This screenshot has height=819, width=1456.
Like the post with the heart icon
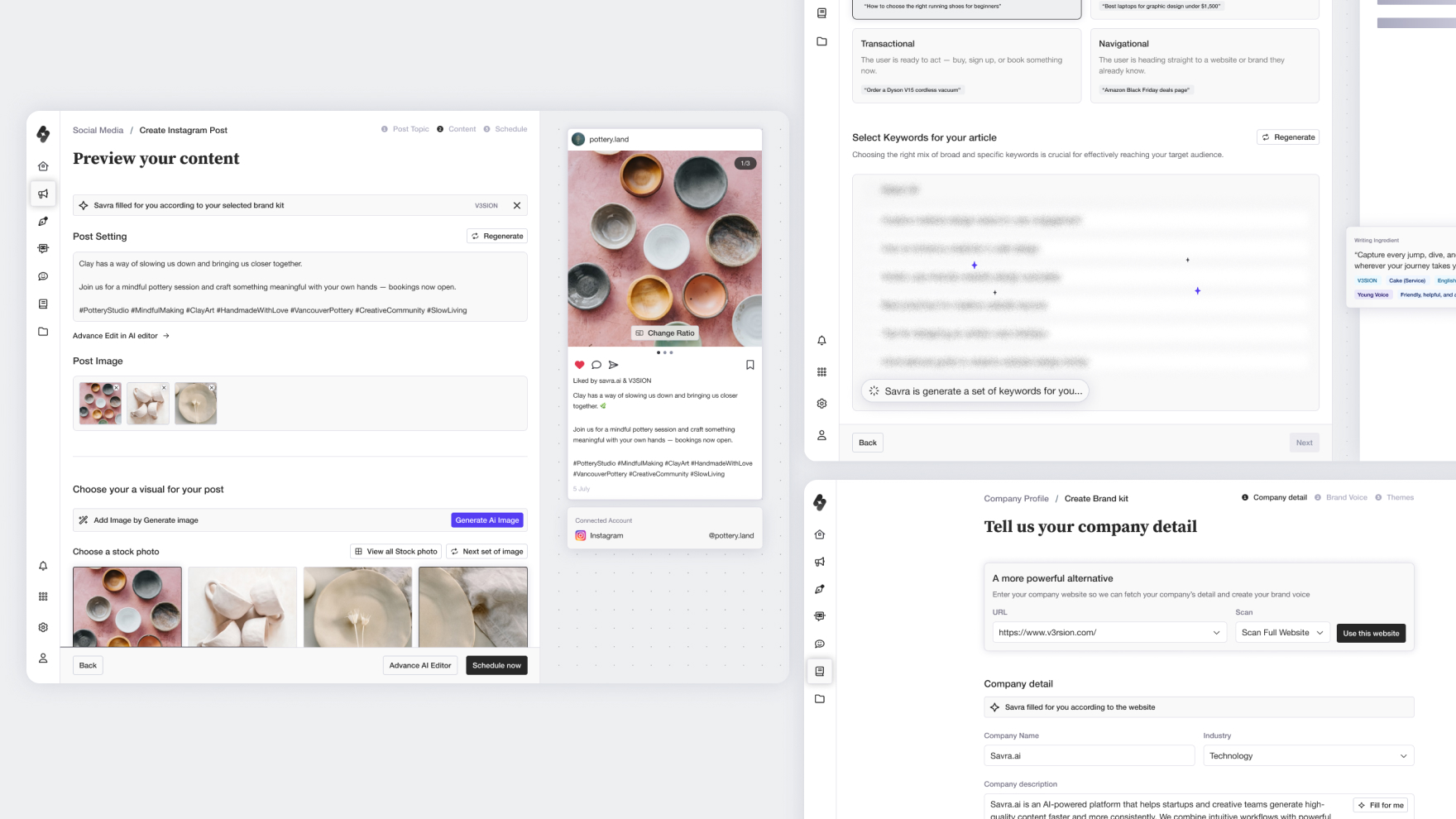(579, 365)
